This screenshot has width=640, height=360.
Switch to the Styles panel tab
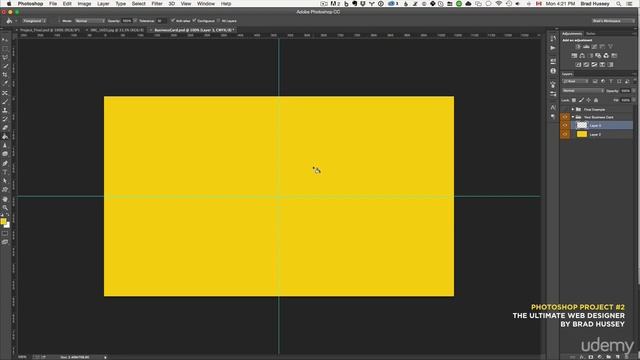point(591,33)
